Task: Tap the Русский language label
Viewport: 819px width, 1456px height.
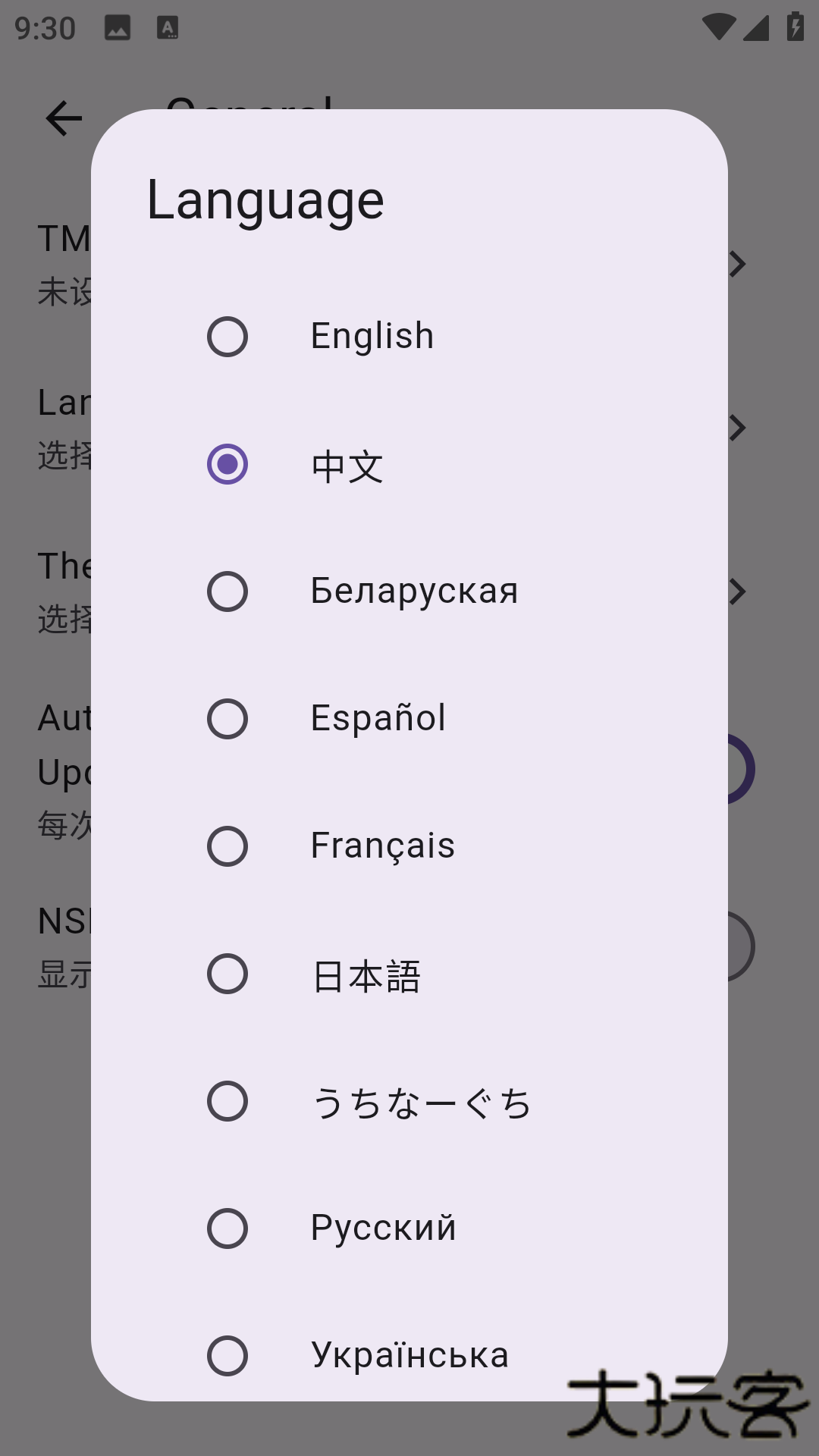Action: point(384,1228)
